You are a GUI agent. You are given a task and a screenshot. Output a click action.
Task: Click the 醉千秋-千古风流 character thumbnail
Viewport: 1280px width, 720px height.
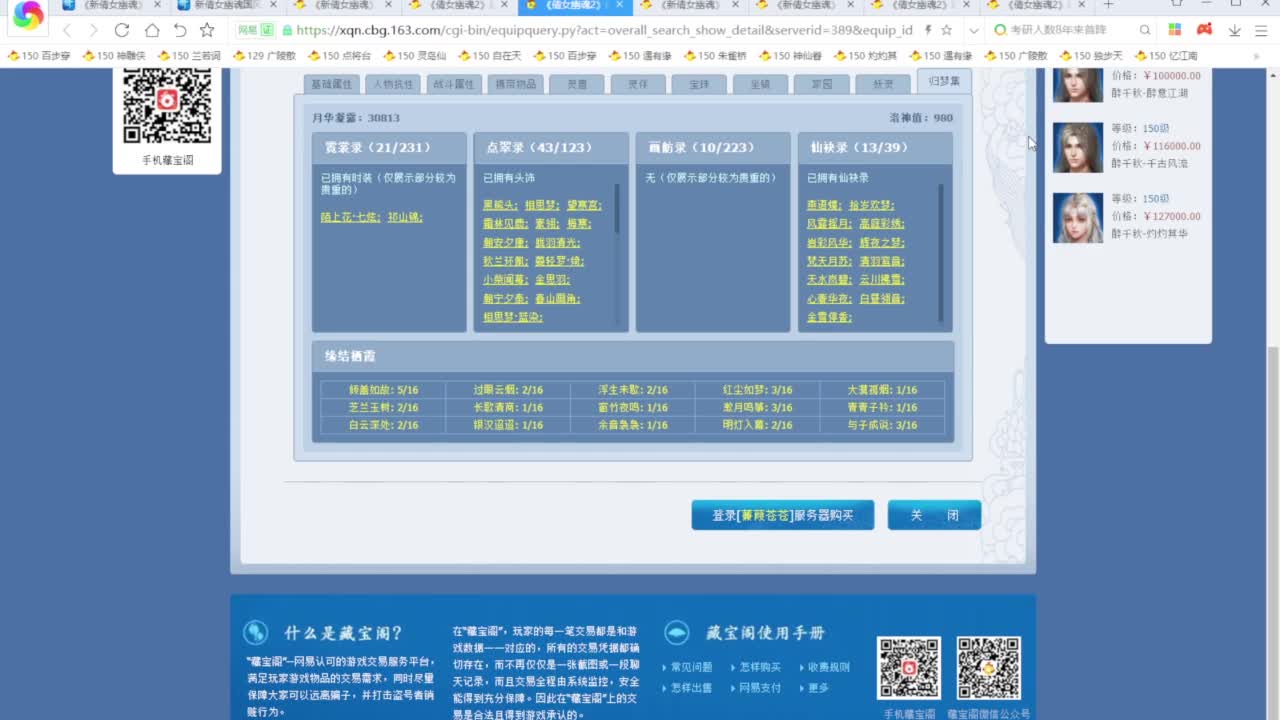(1078, 147)
